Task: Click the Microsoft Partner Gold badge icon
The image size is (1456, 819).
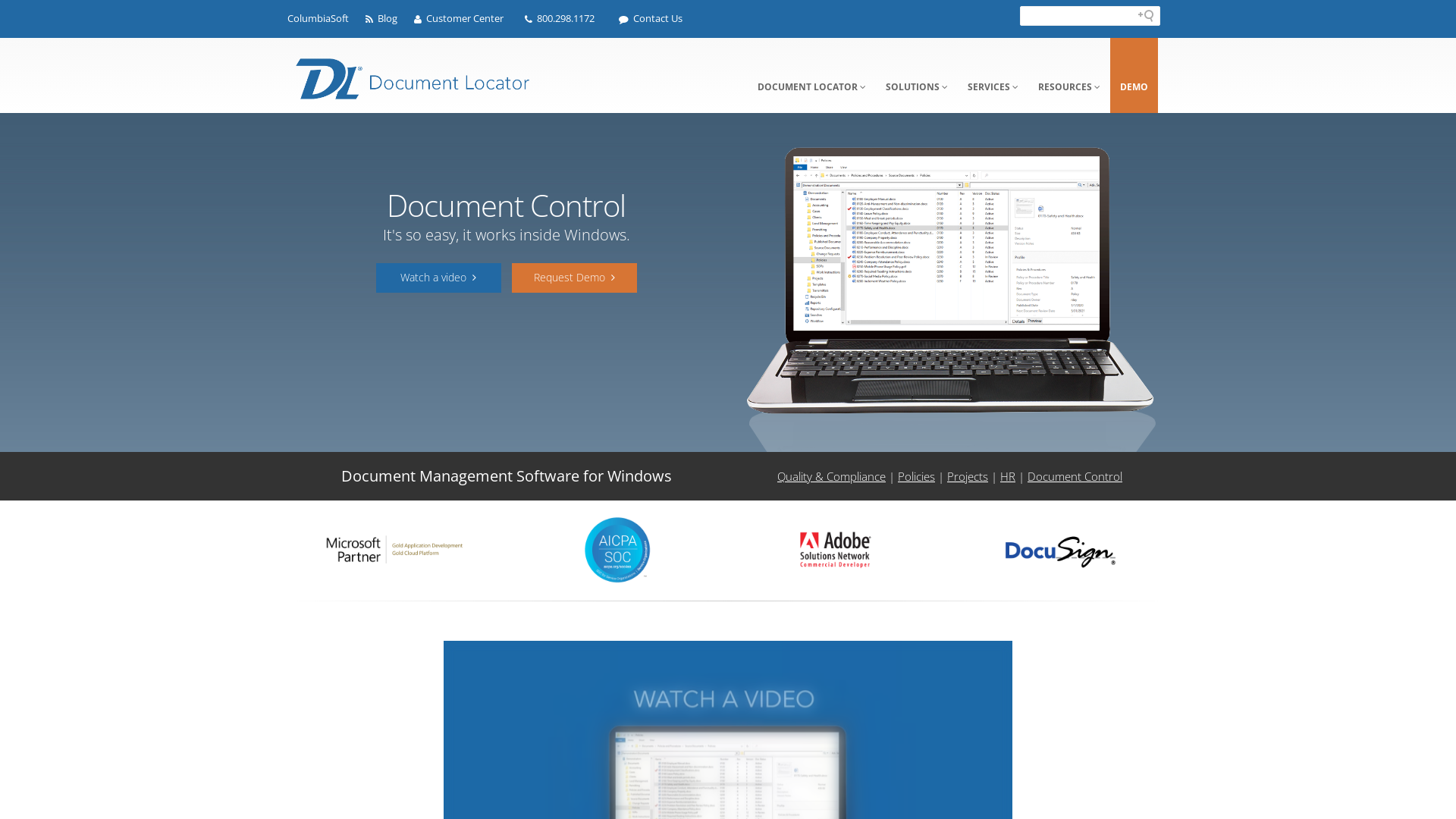Action: pyautogui.click(x=394, y=549)
